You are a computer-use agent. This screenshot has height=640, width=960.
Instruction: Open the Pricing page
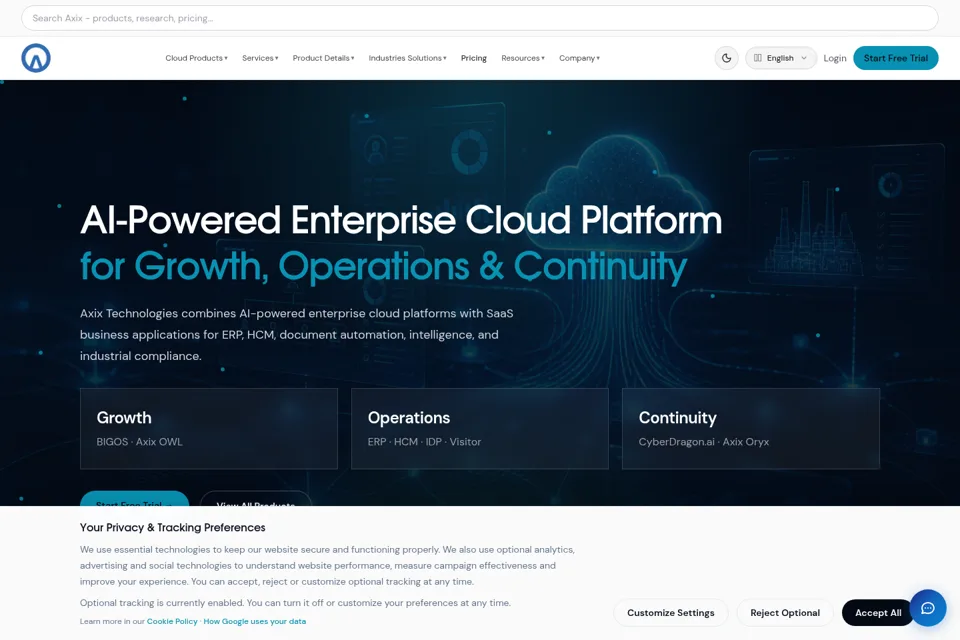[x=474, y=58]
